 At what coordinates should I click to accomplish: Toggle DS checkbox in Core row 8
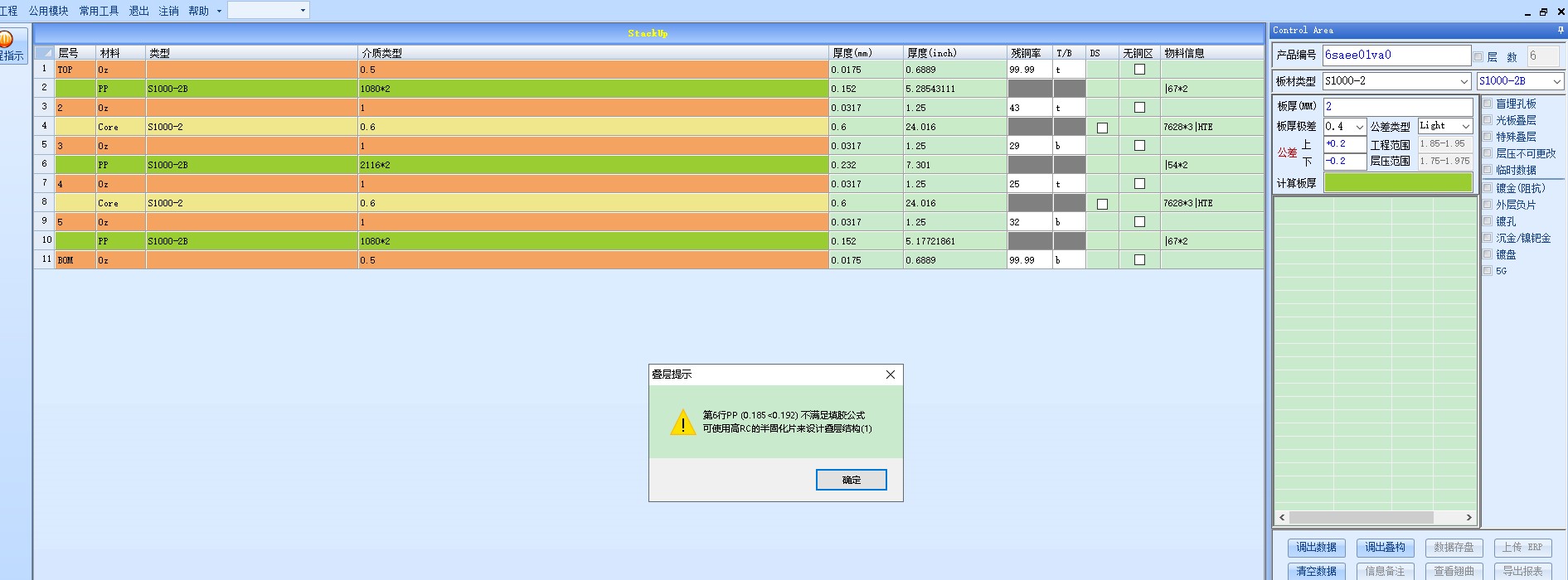click(1102, 204)
